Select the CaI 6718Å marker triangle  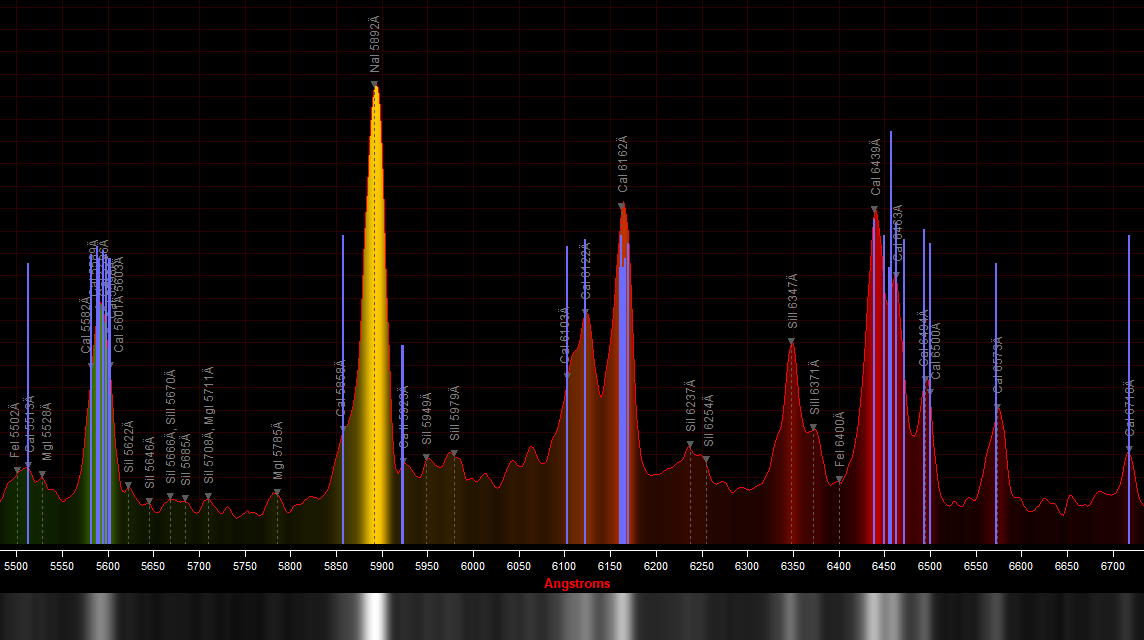pos(1129,448)
